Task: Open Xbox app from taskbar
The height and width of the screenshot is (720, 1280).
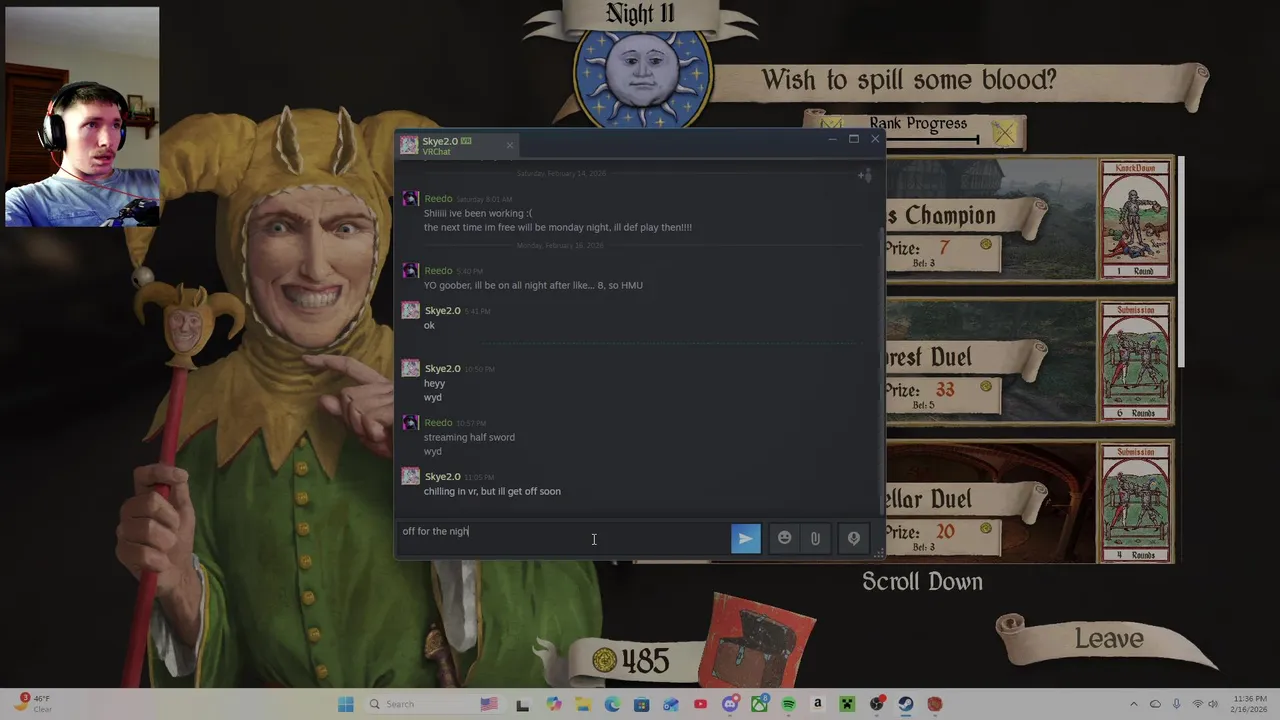Action: pos(759,704)
